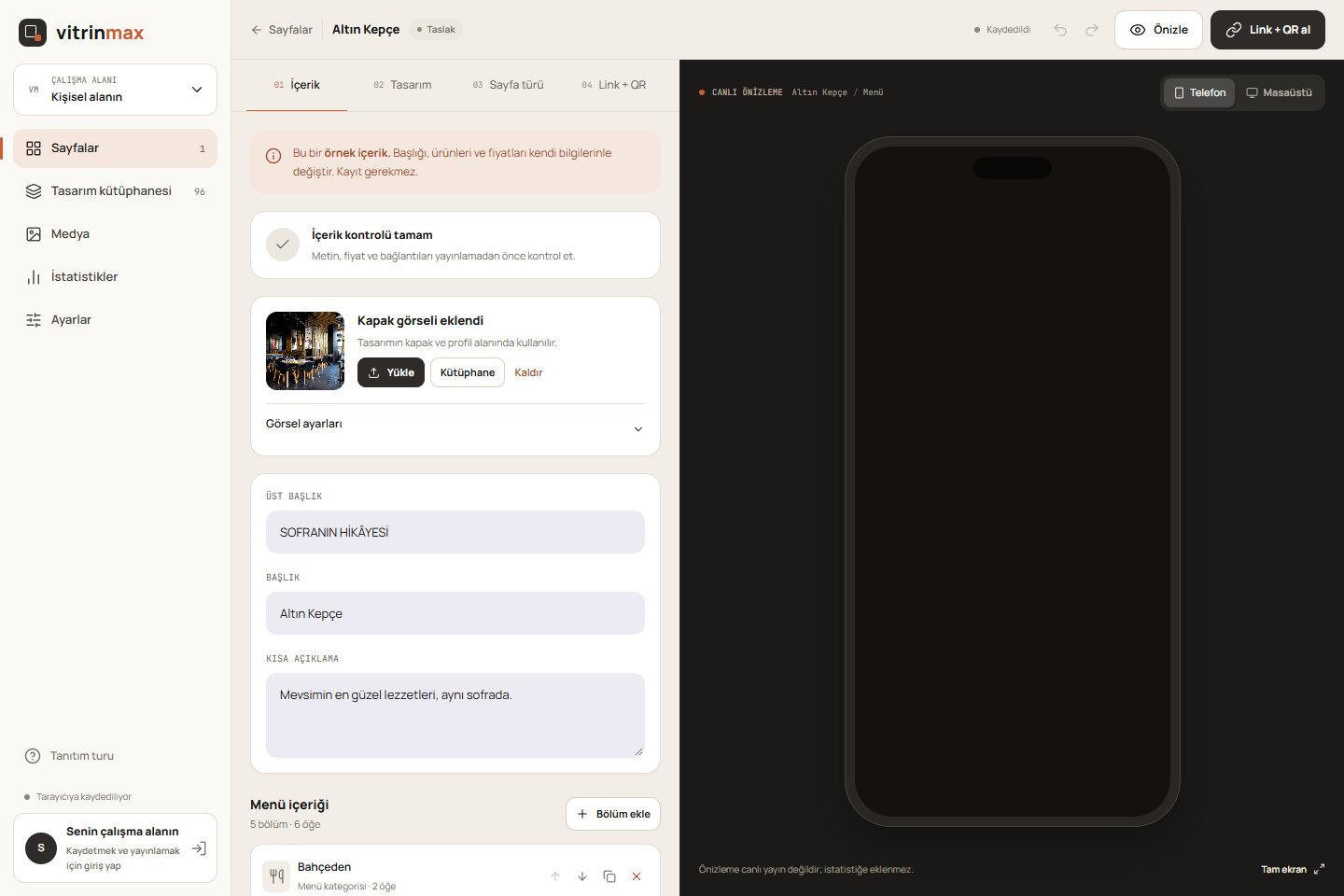Click the vitrinmax logo icon

click(33, 33)
